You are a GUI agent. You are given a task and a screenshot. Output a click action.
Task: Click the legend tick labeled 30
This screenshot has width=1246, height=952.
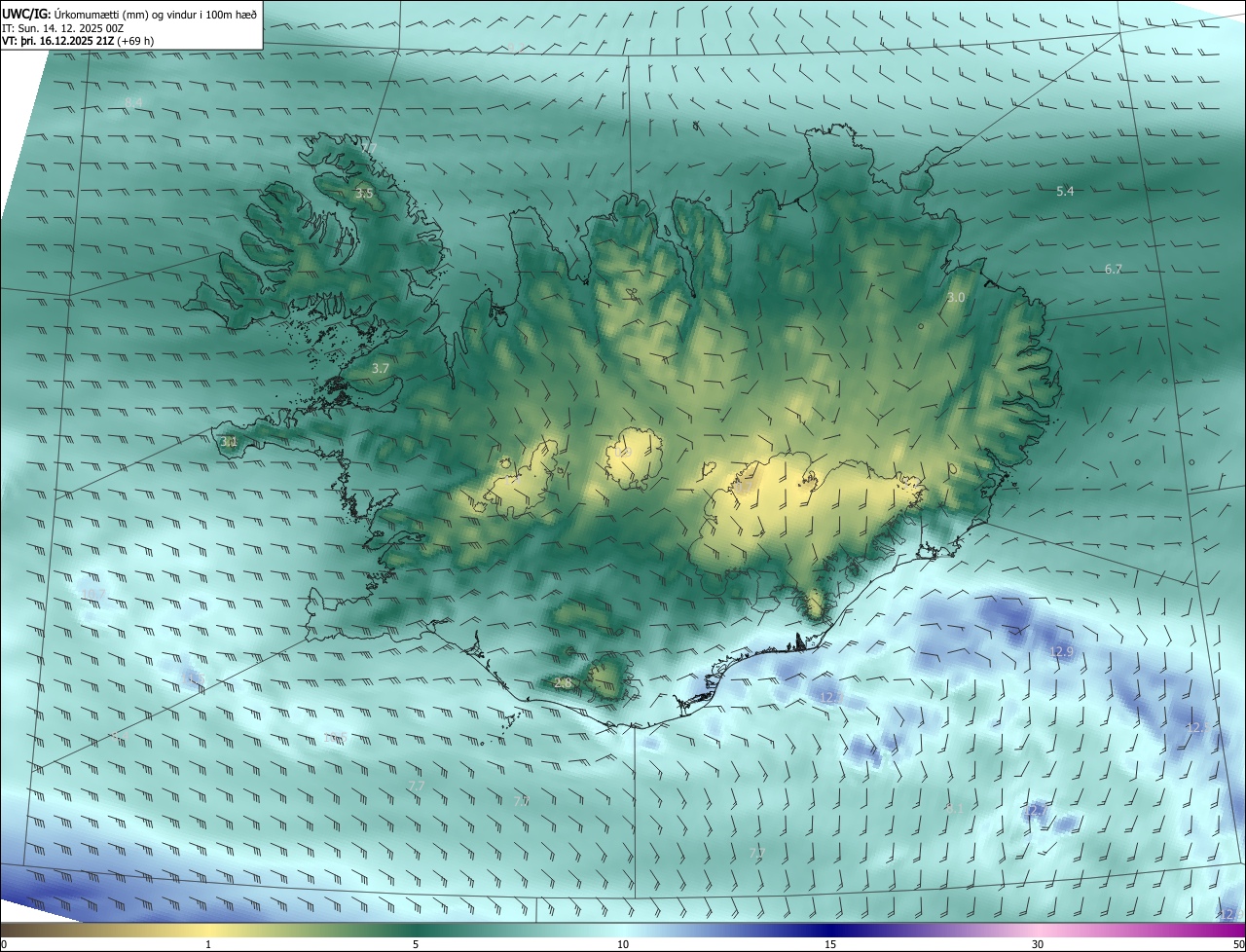tap(1038, 944)
